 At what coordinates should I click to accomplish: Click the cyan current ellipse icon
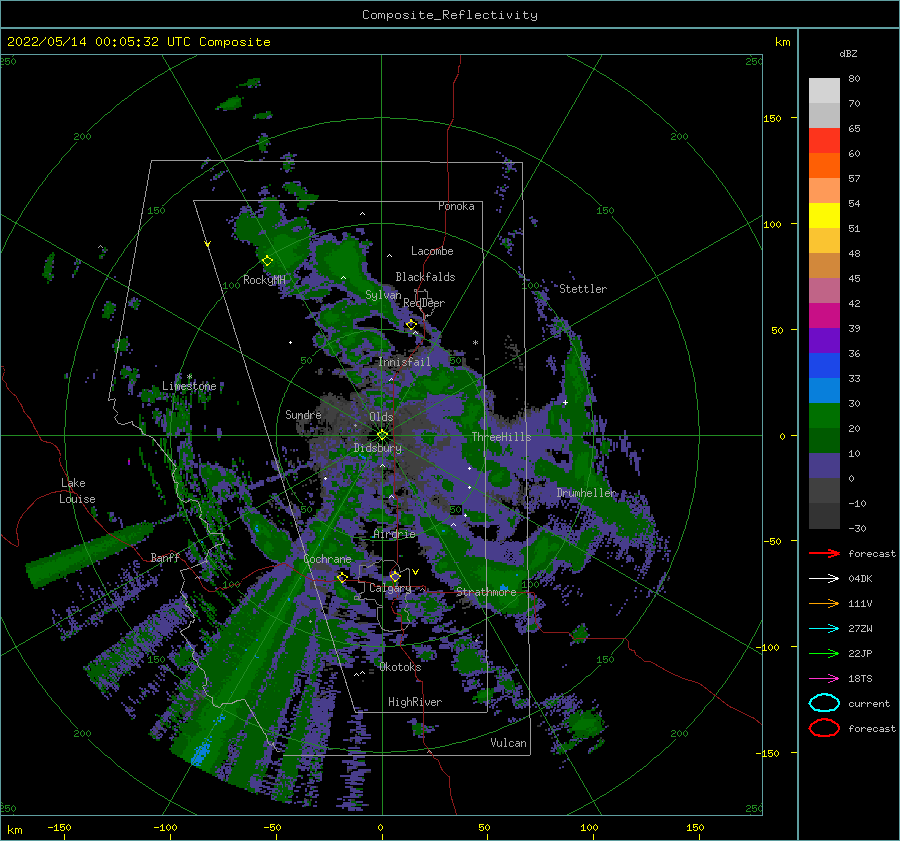824,703
